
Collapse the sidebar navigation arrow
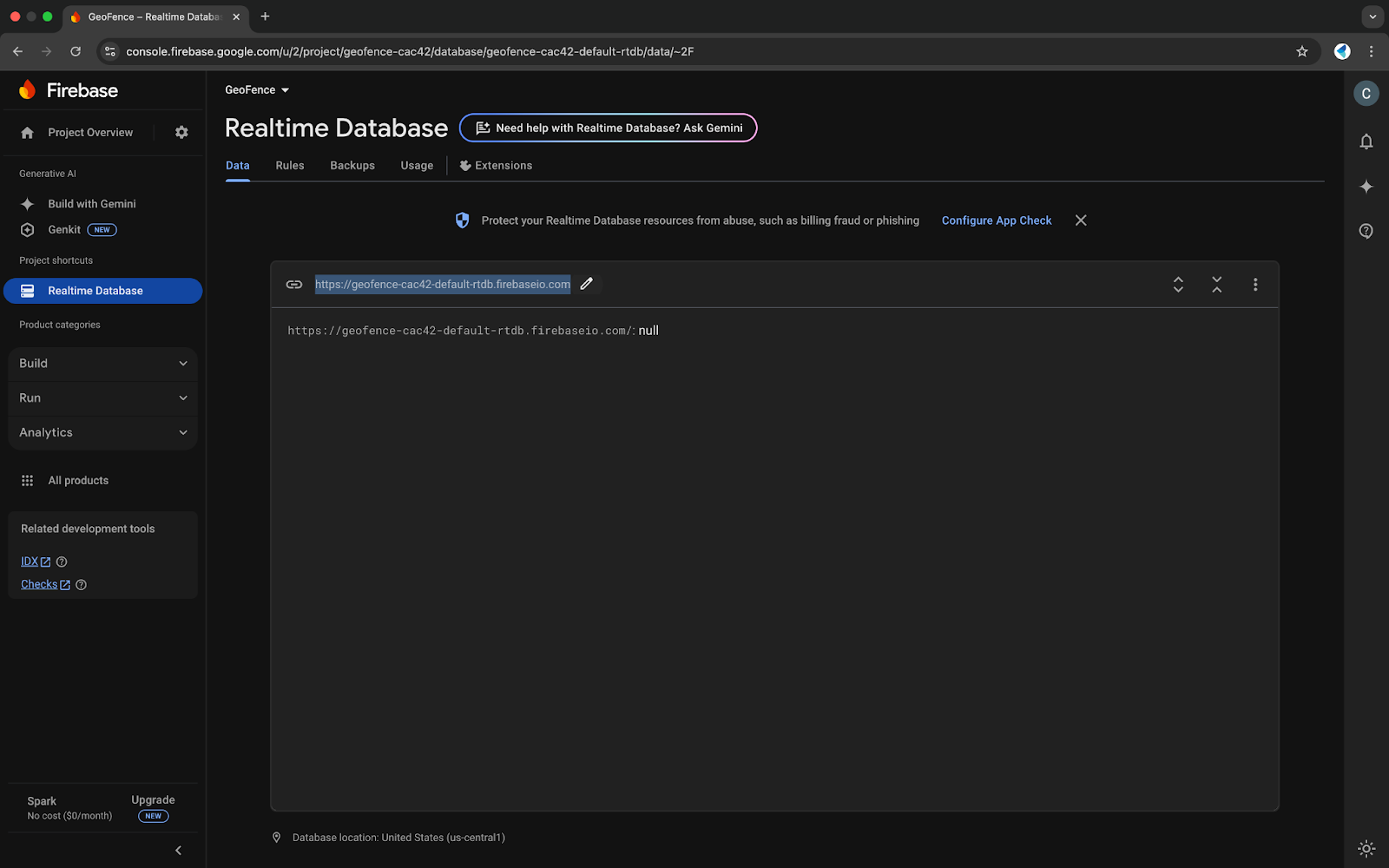tap(179, 851)
